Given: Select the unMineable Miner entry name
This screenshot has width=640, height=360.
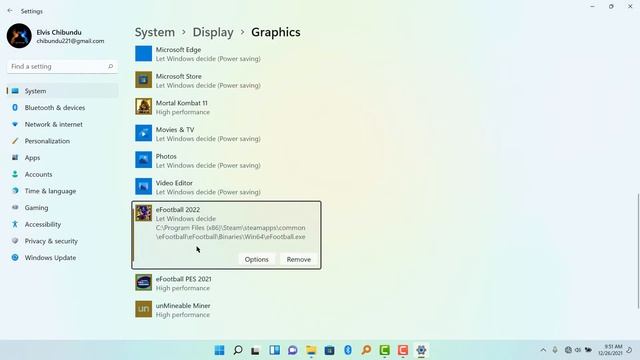Looking at the screenshot, I should 183,306.
